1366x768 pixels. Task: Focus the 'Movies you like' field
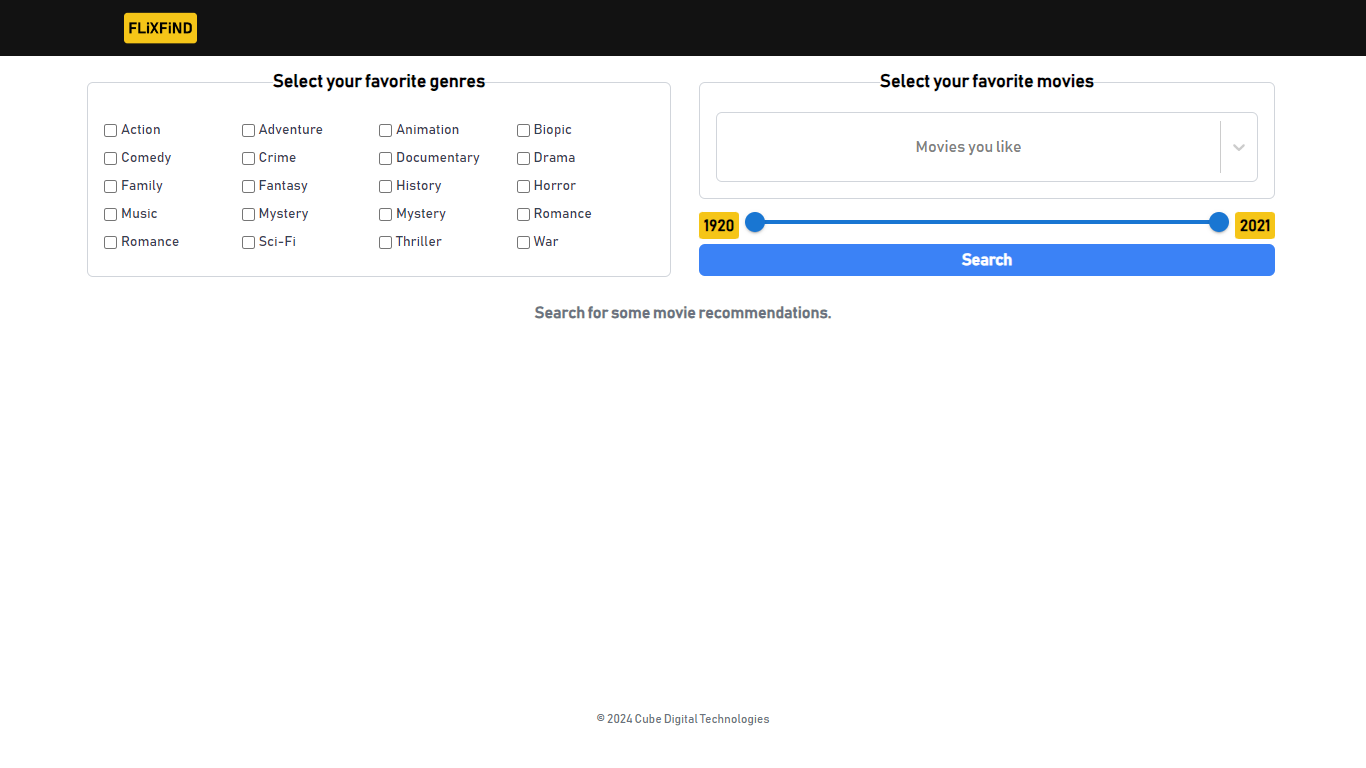(968, 147)
